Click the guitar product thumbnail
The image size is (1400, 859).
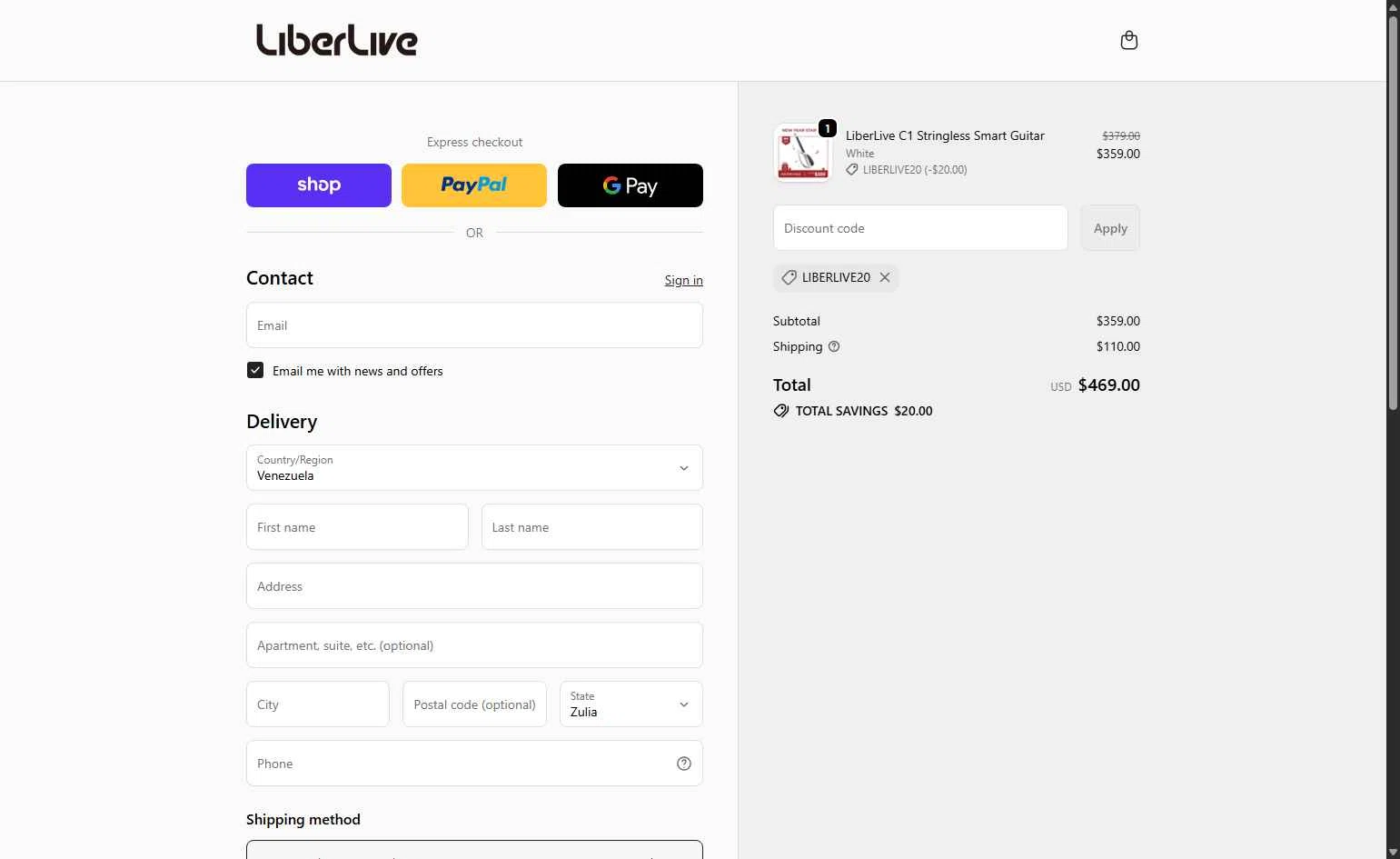pos(802,153)
